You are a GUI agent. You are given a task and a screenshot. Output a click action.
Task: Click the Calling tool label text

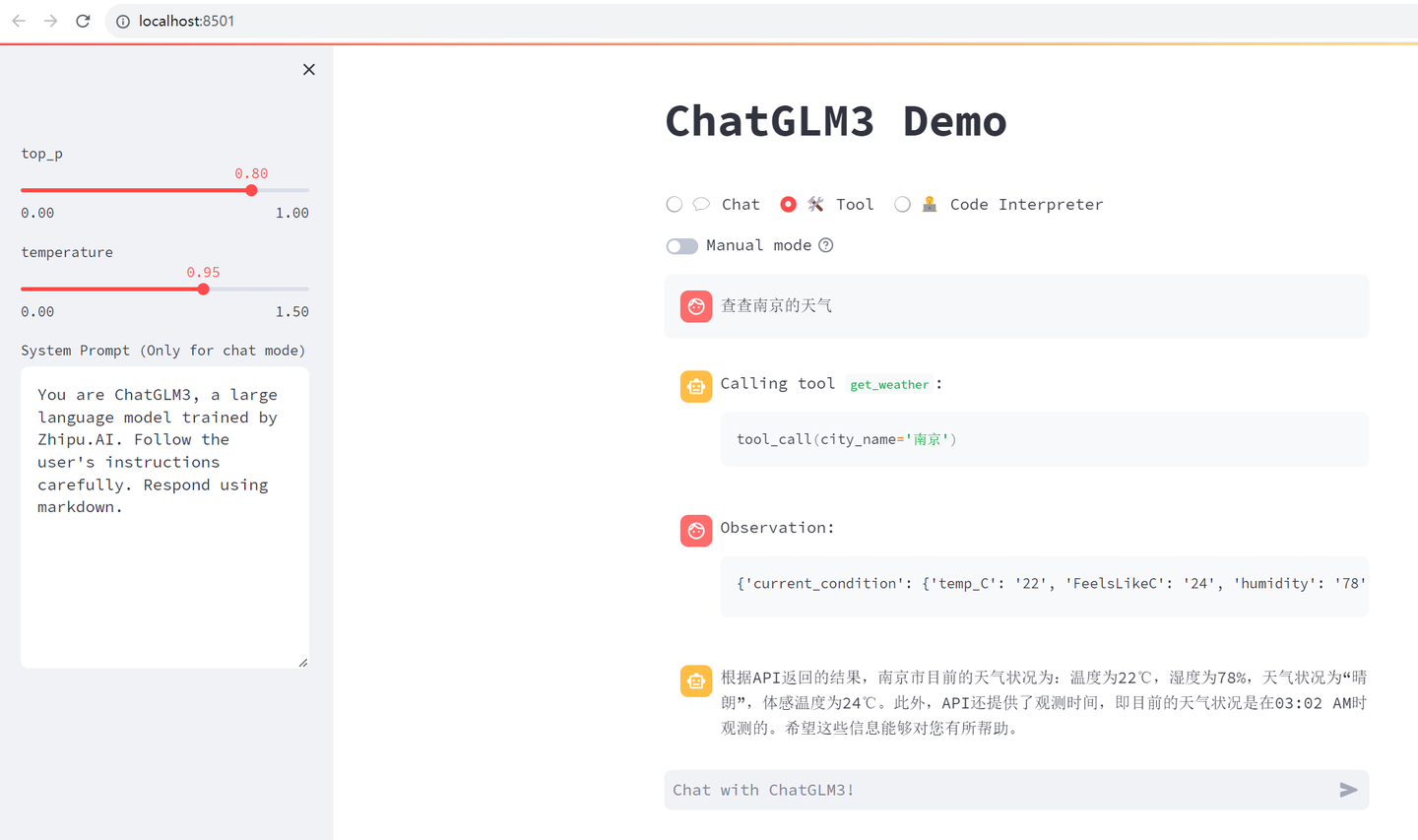tap(778, 384)
